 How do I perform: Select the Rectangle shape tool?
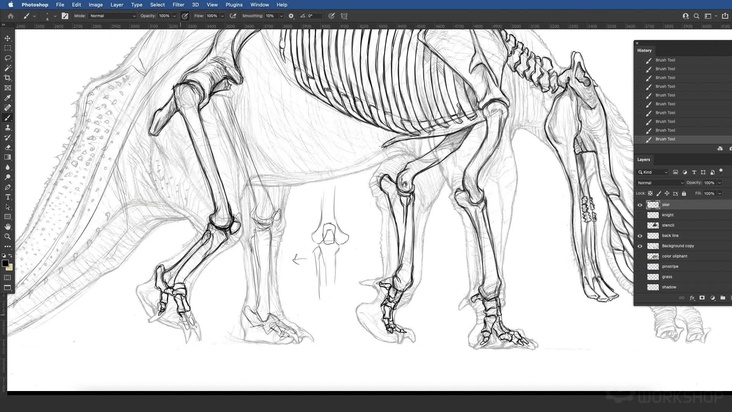point(7,217)
